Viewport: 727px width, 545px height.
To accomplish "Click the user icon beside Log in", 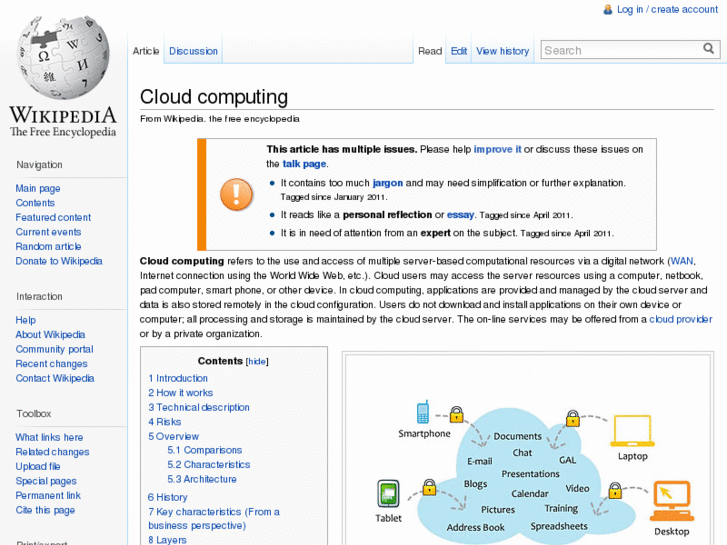I will click(x=607, y=9).
